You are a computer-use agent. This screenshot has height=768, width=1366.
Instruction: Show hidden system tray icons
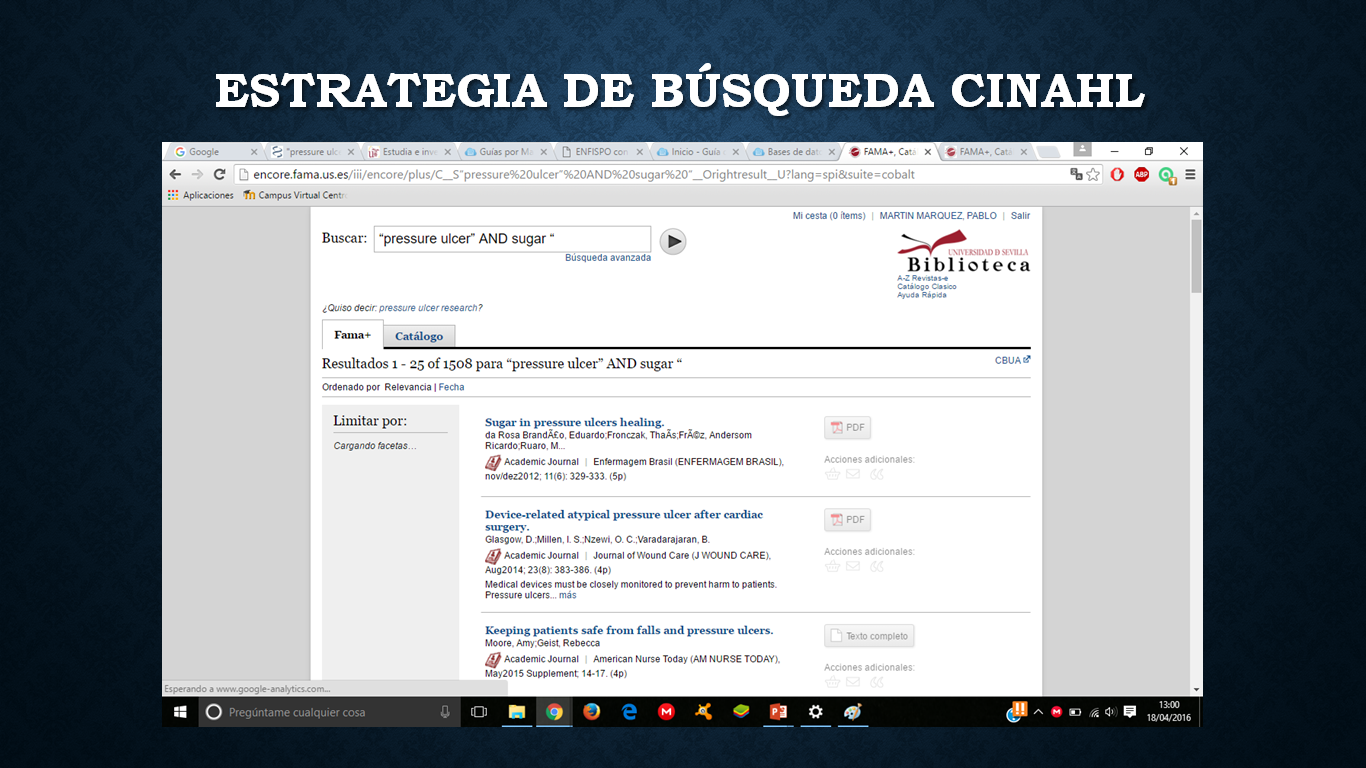[1038, 712]
